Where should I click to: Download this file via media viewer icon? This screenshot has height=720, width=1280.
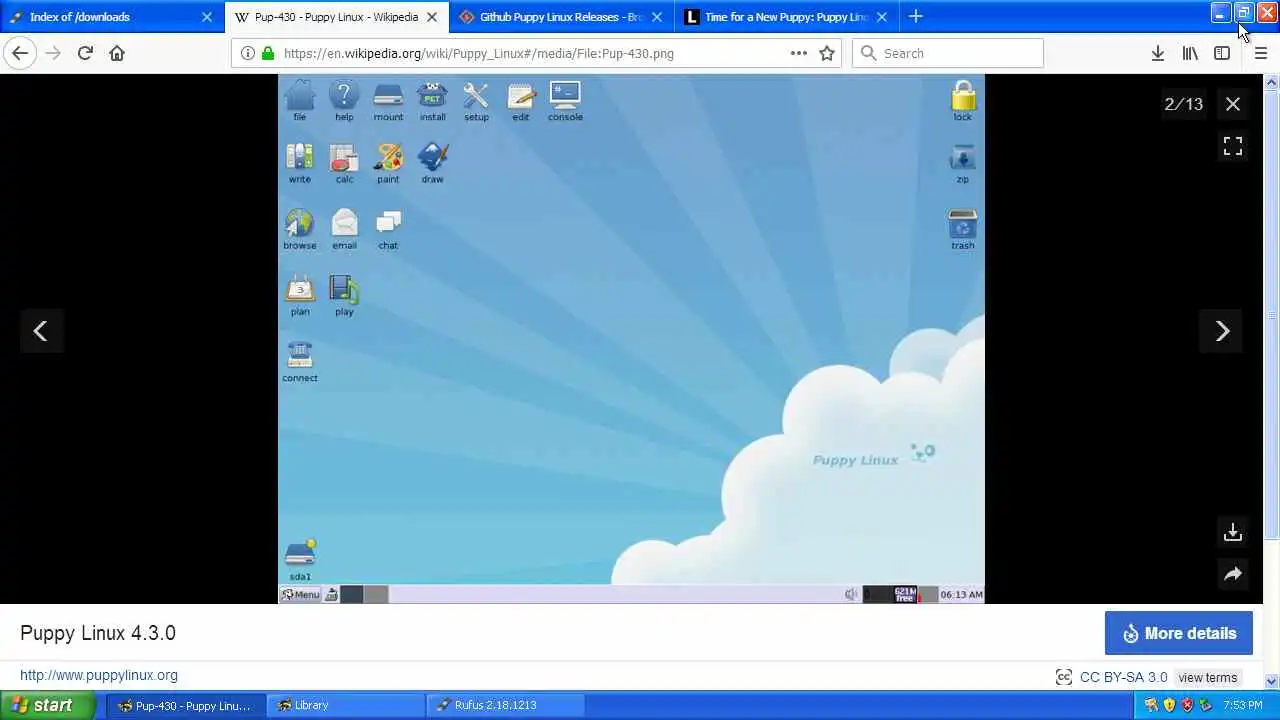[x=1233, y=532]
